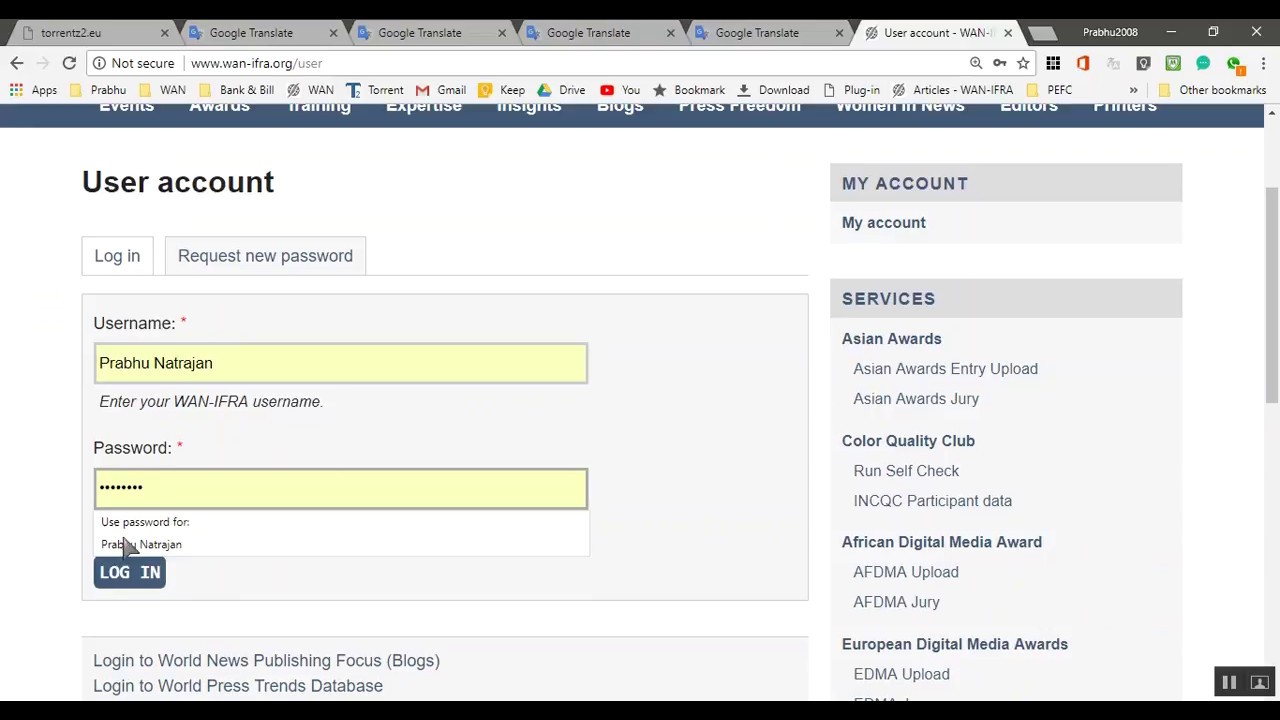Click the Not secure site info icon
Screen dimensions: 1280x720
[x=100, y=63]
